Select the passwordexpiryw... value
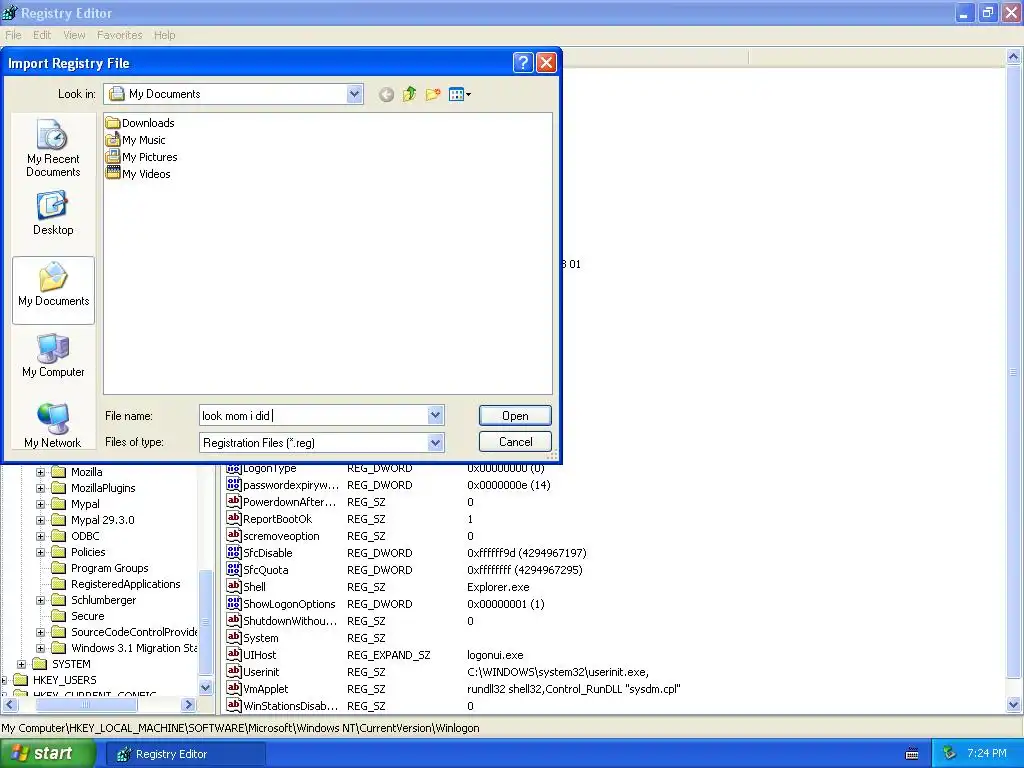Viewport: 1024px width, 768px height. [283, 485]
